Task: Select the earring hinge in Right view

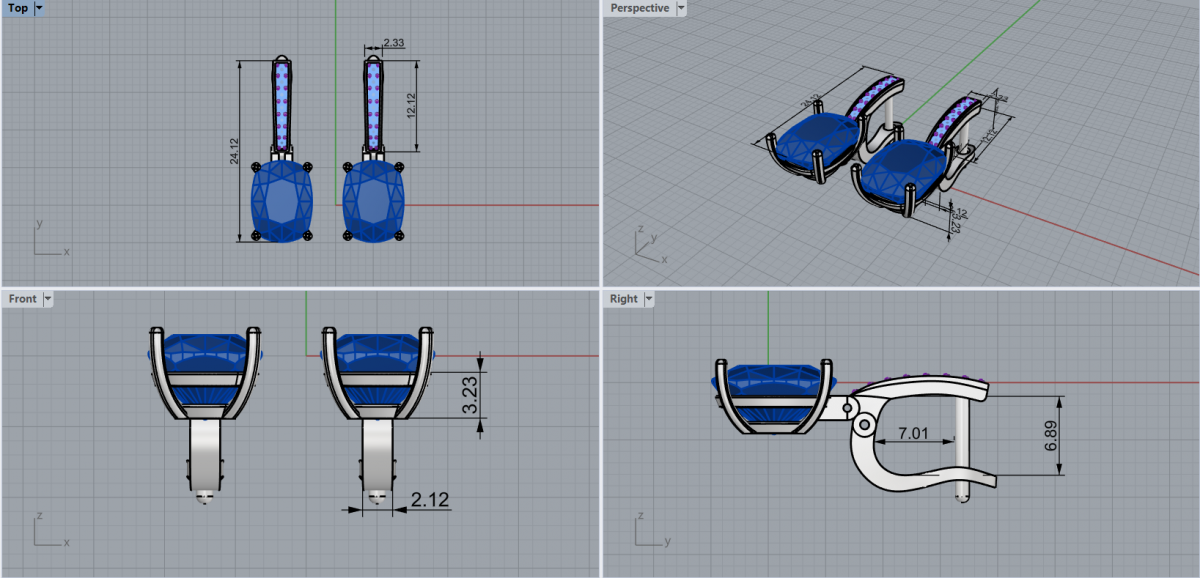Action: click(x=849, y=406)
